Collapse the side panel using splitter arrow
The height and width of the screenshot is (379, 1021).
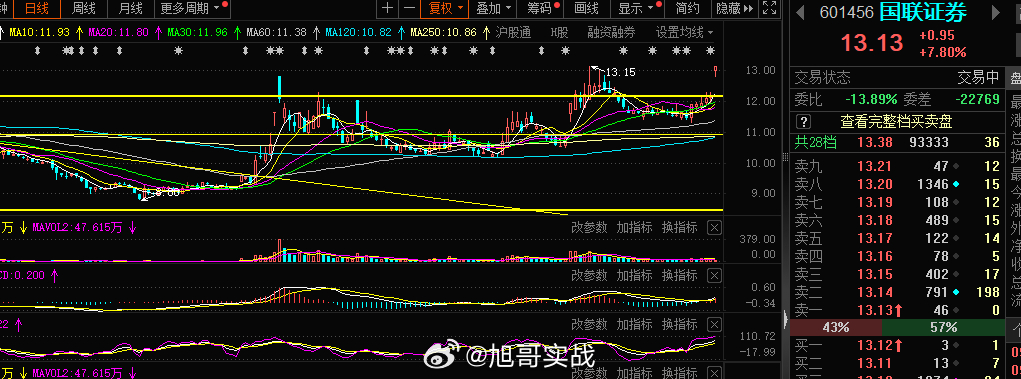click(785, 320)
